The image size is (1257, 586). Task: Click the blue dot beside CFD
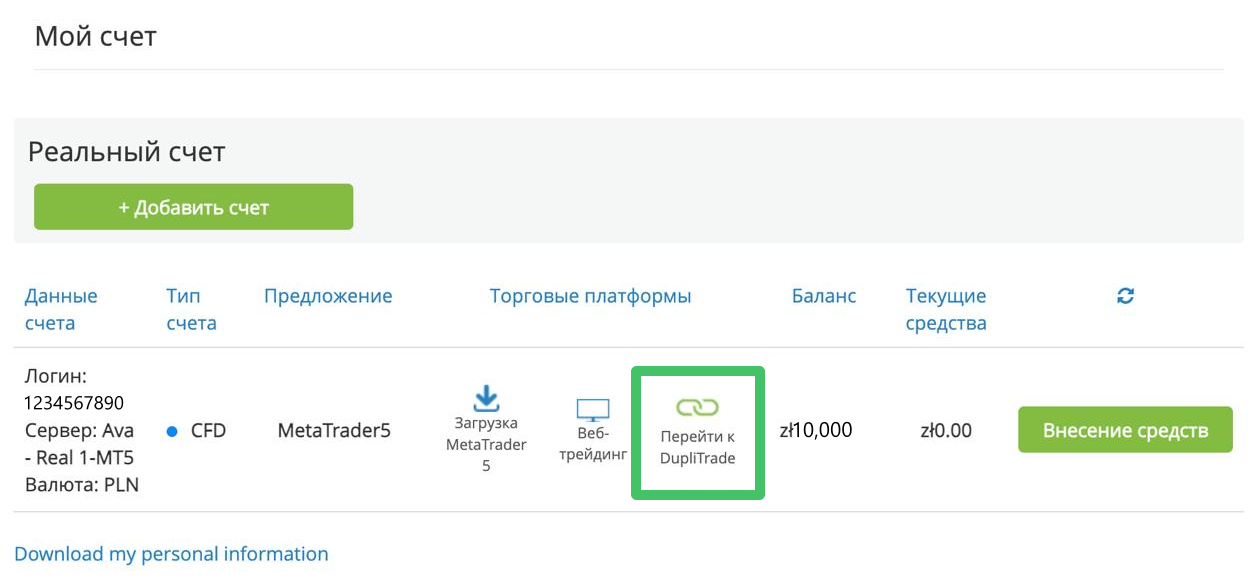pos(172,431)
